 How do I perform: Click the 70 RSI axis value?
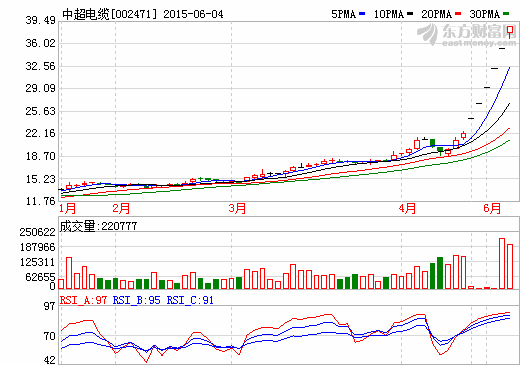click(49, 336)
